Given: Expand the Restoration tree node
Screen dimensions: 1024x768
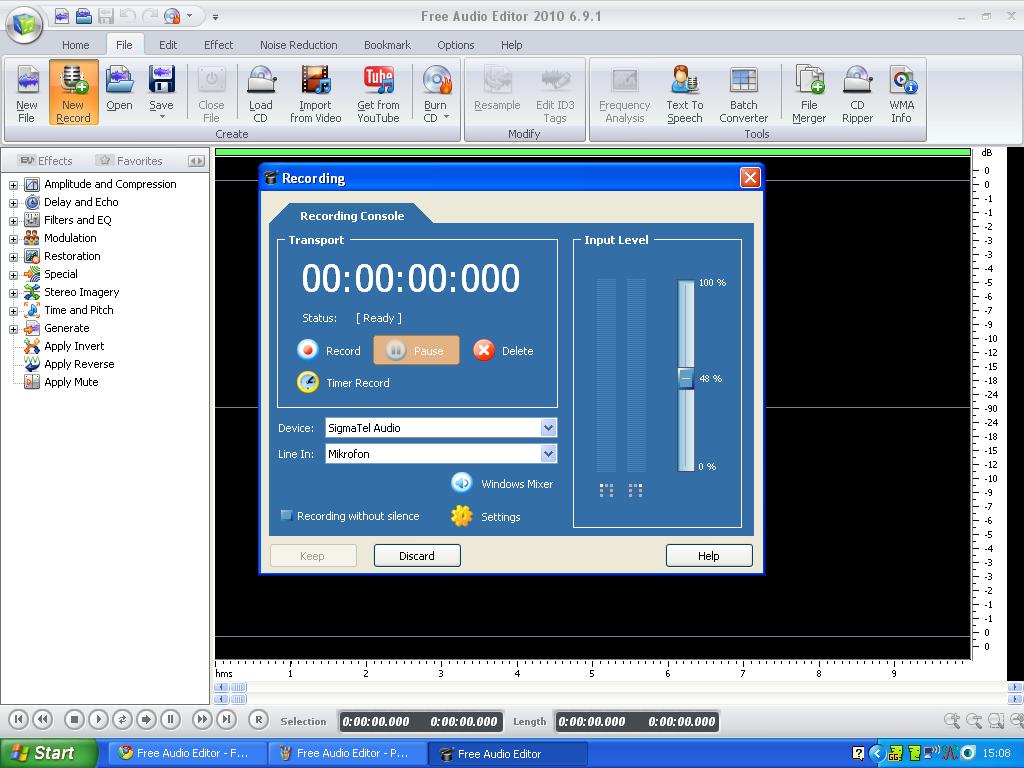Looking at the screenshot, I should (x=13, y=257).
